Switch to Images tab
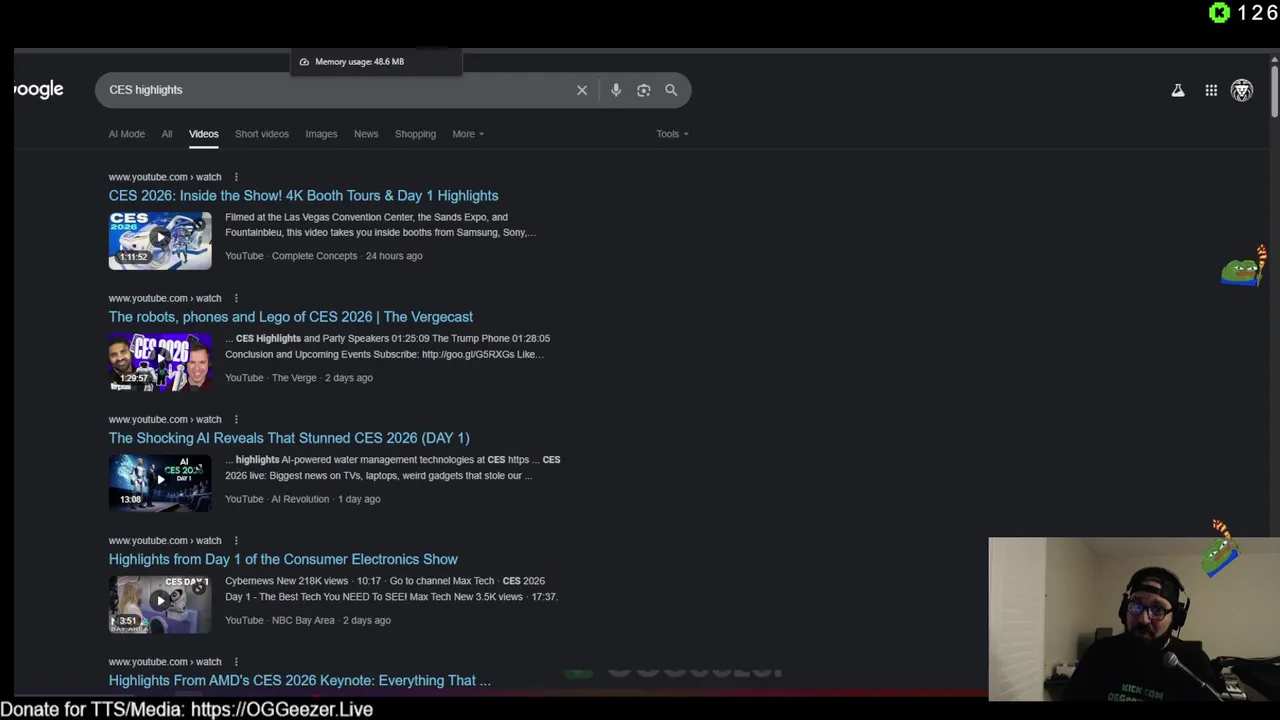This screenshot has width=1280, height=720. pos(321,134)
